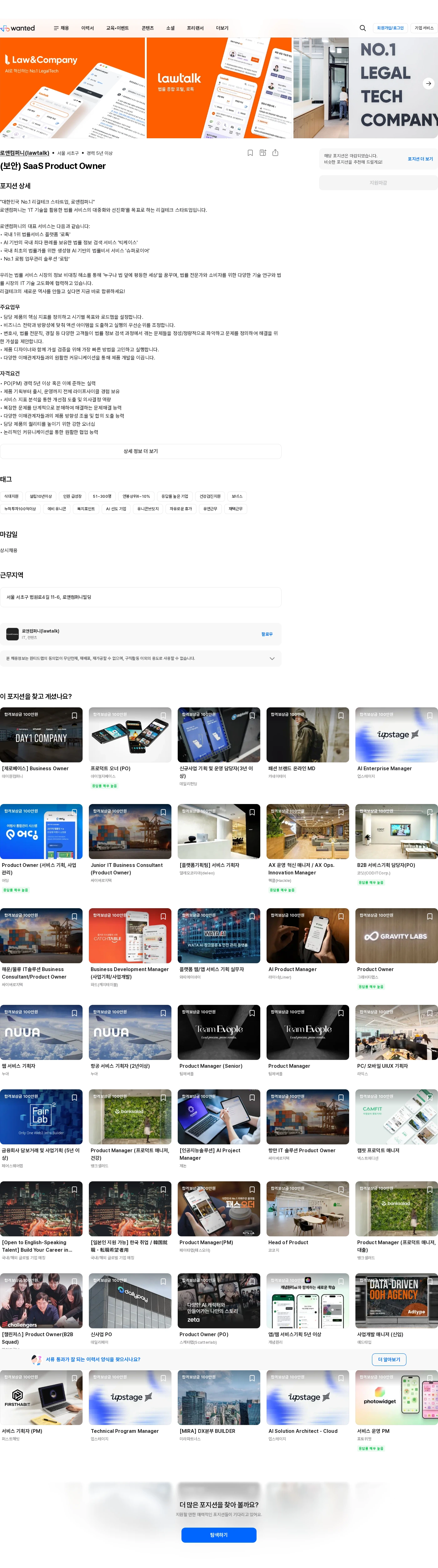Bookmark the B2B 서비스기획 담당자(PO) card
The height and width of the screenshot is (1568, 438).
pos(430,812)
